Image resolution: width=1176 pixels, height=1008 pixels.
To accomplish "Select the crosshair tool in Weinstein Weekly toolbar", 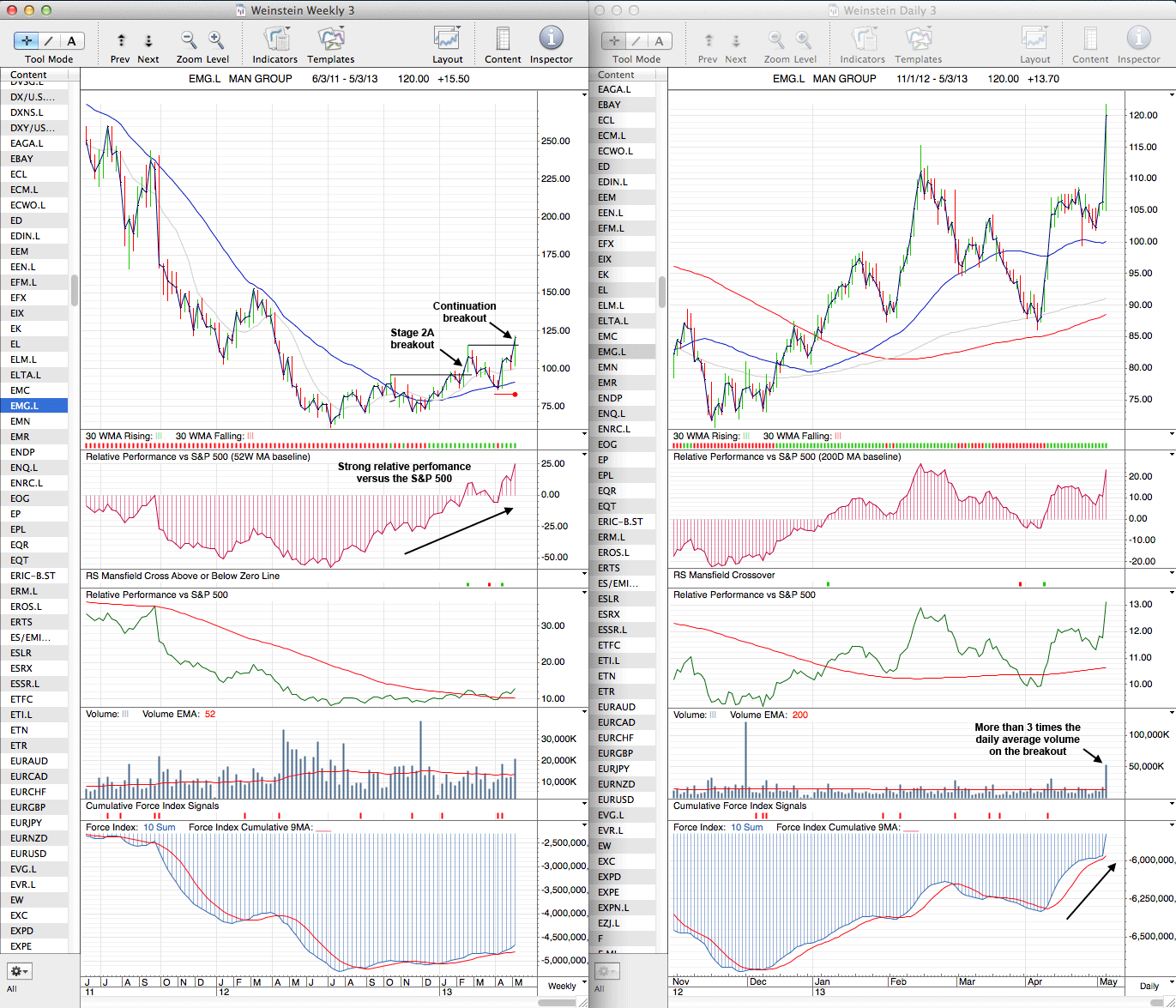I will [27, 40].
